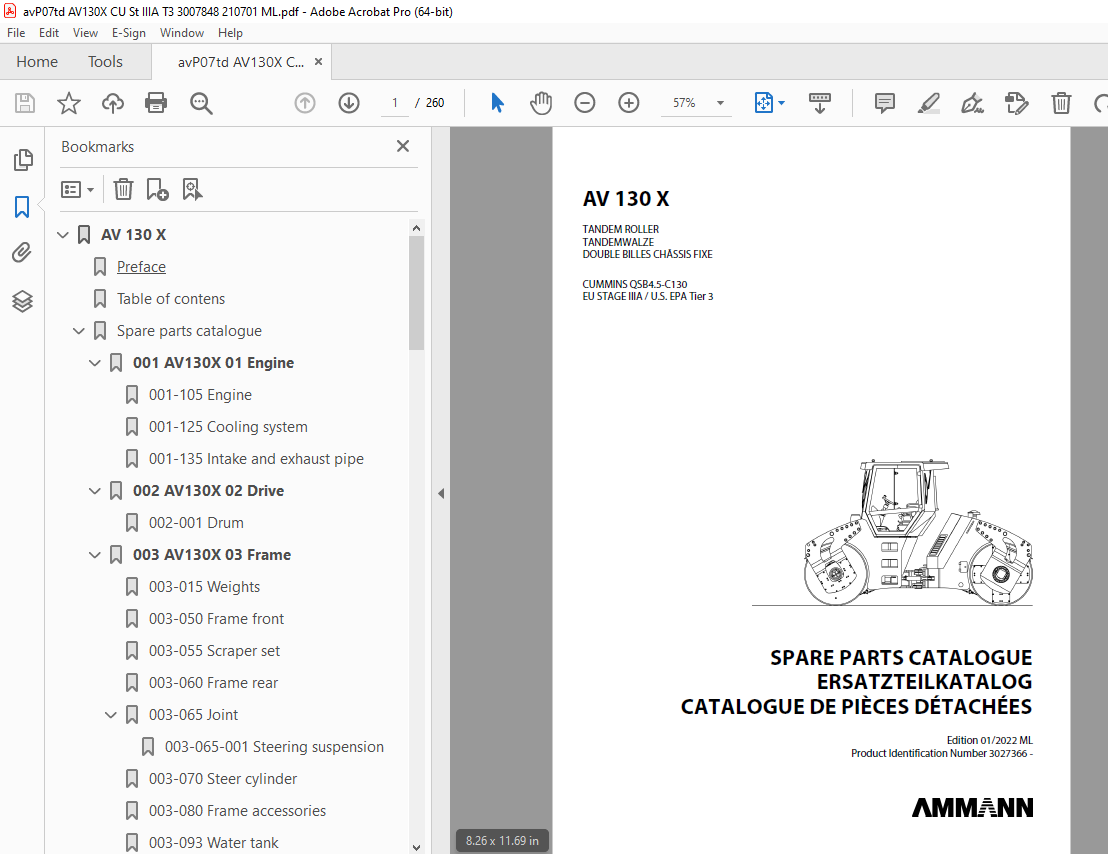Image resolution: width=1108 pixels, height=854 pixels.
Task: Jump to 001-125 Cooling system bookmark
Action: pyautogui.click(x=228, y=427)
